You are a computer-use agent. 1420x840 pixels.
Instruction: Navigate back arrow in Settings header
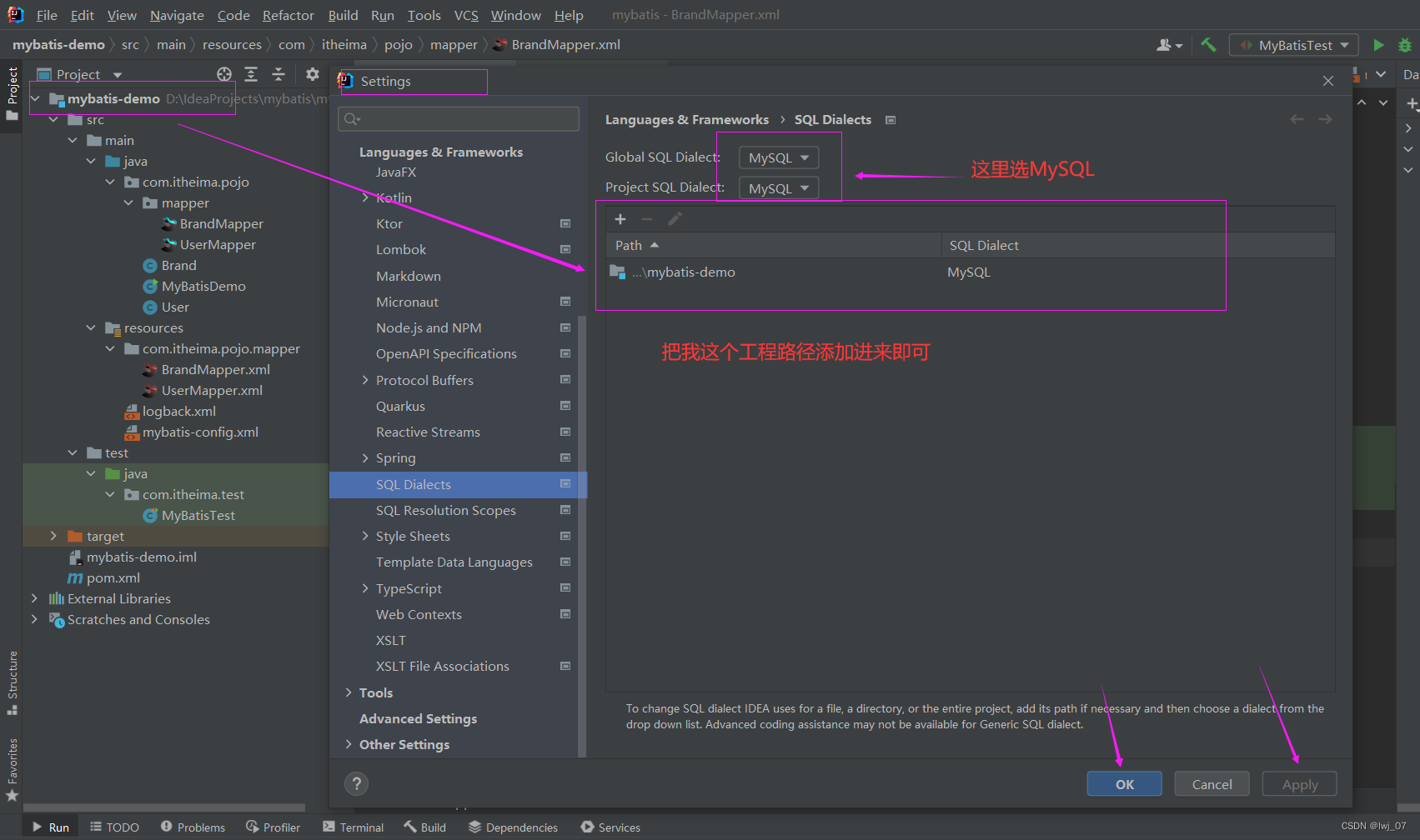coord(1297,119)
